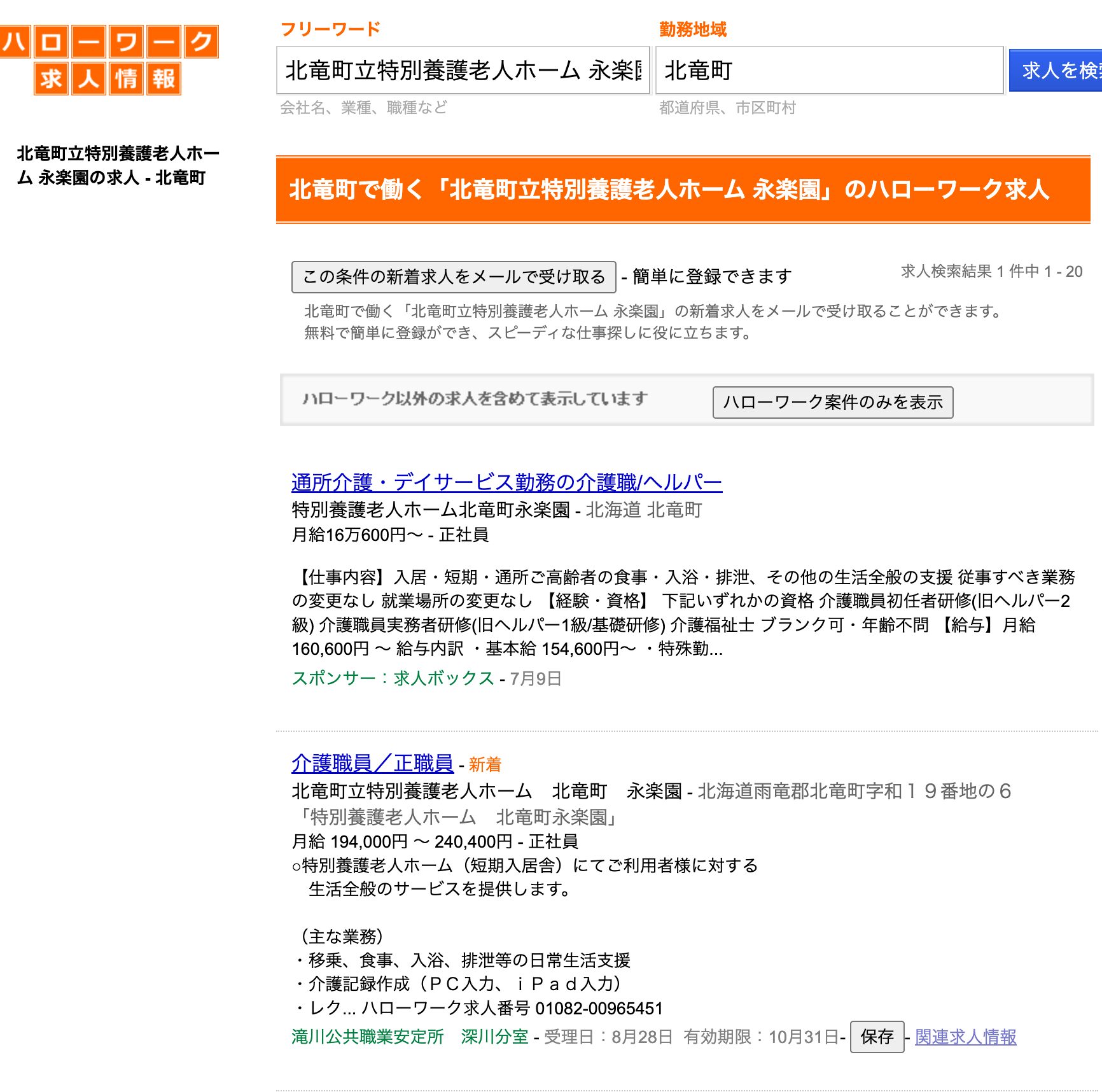Click the 会社名、業種、職種など hint text
The height and width of the screenshot is (1092, 1102).
(x=363, y=108)
